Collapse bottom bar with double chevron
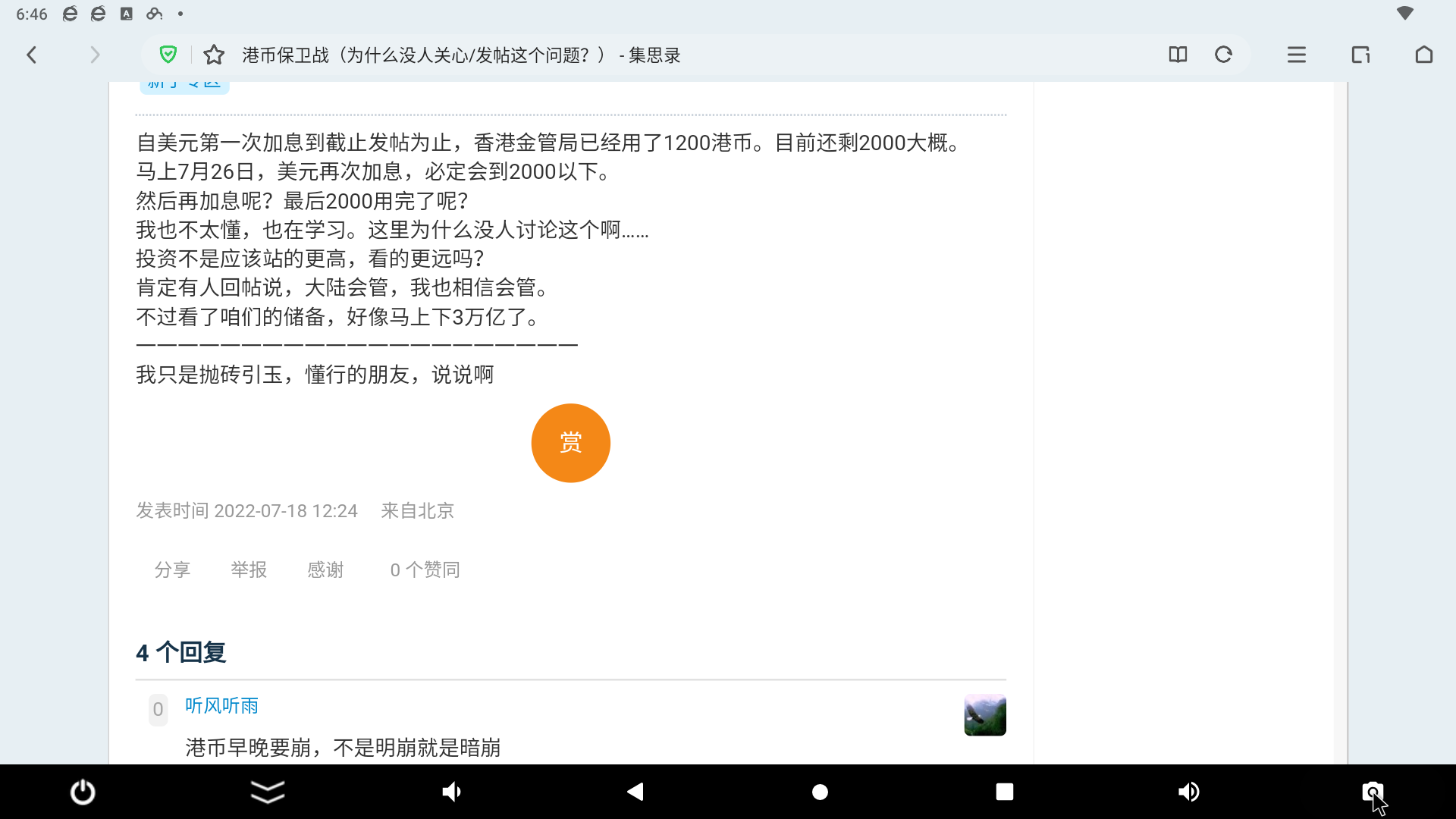 [x=267, y=792]
